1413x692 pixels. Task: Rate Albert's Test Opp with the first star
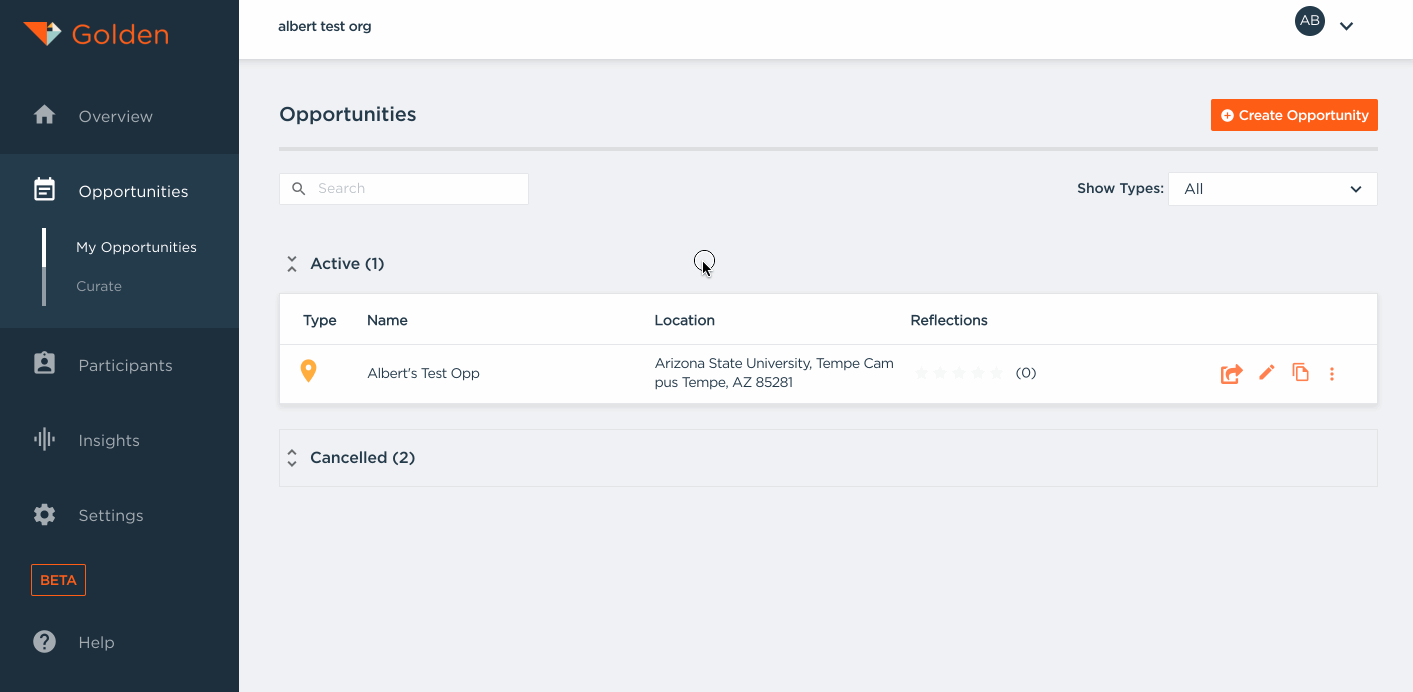(x=921, y=372)
